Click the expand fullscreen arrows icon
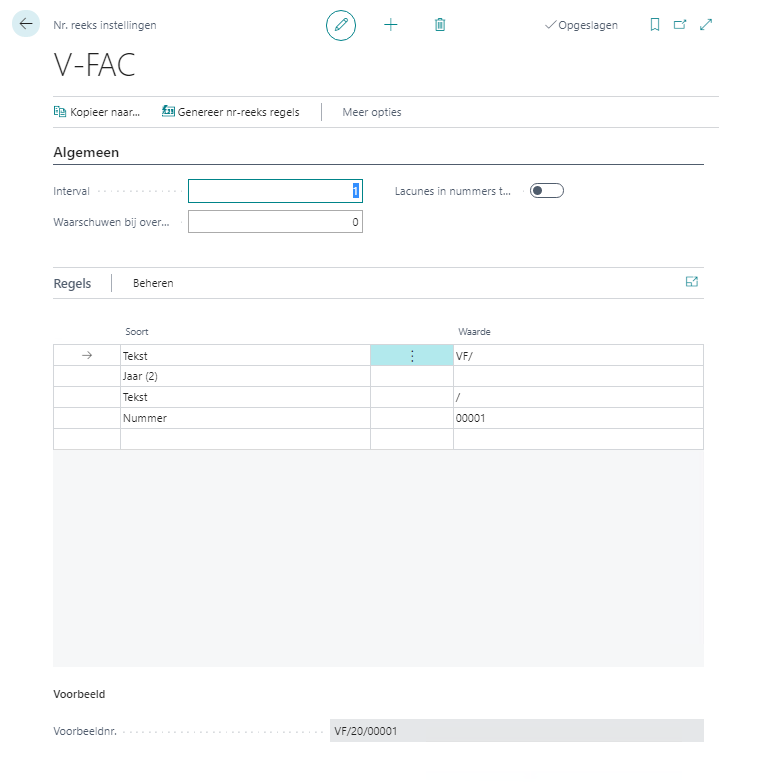 coord(706,25)
